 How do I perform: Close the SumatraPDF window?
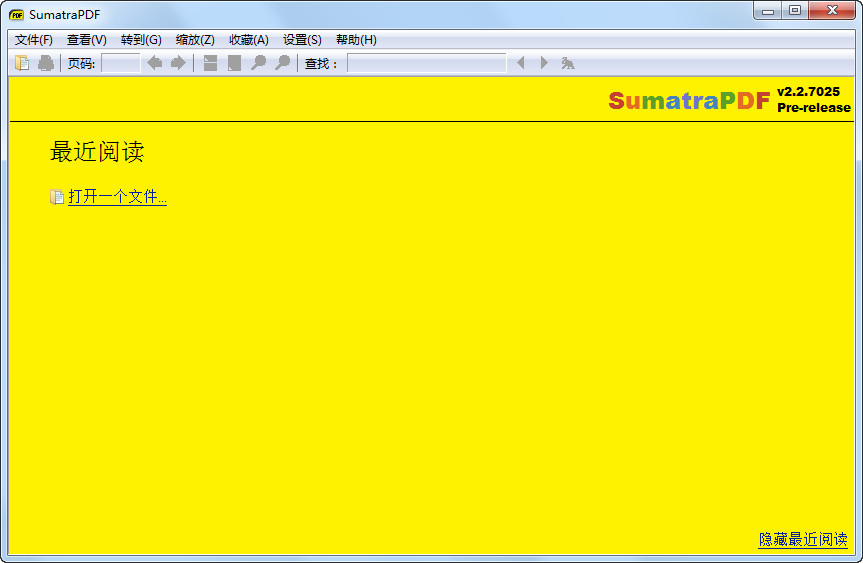[832, 11]
